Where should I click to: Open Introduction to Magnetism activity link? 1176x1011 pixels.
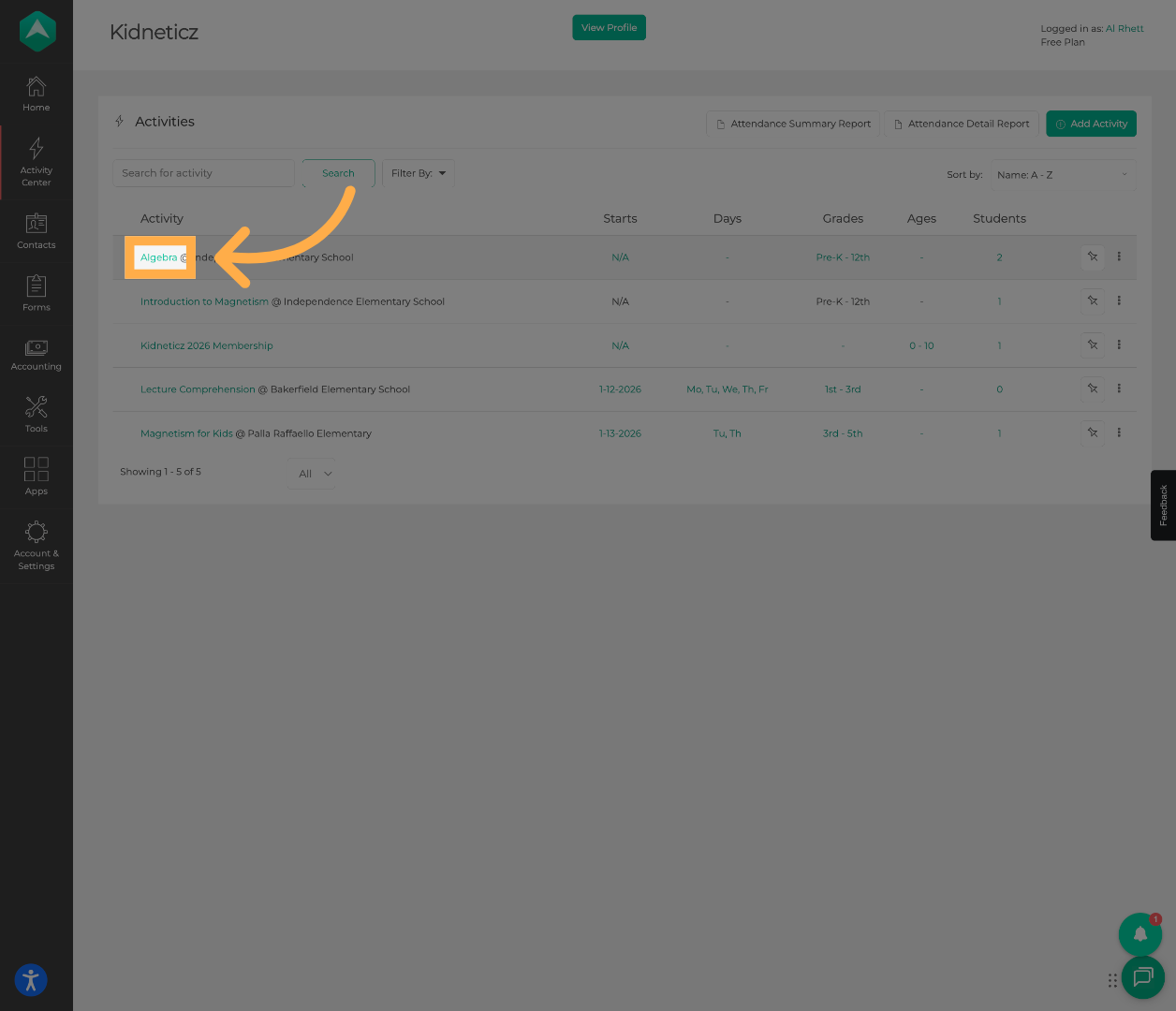pyautogui.click(x=204, y=301)
